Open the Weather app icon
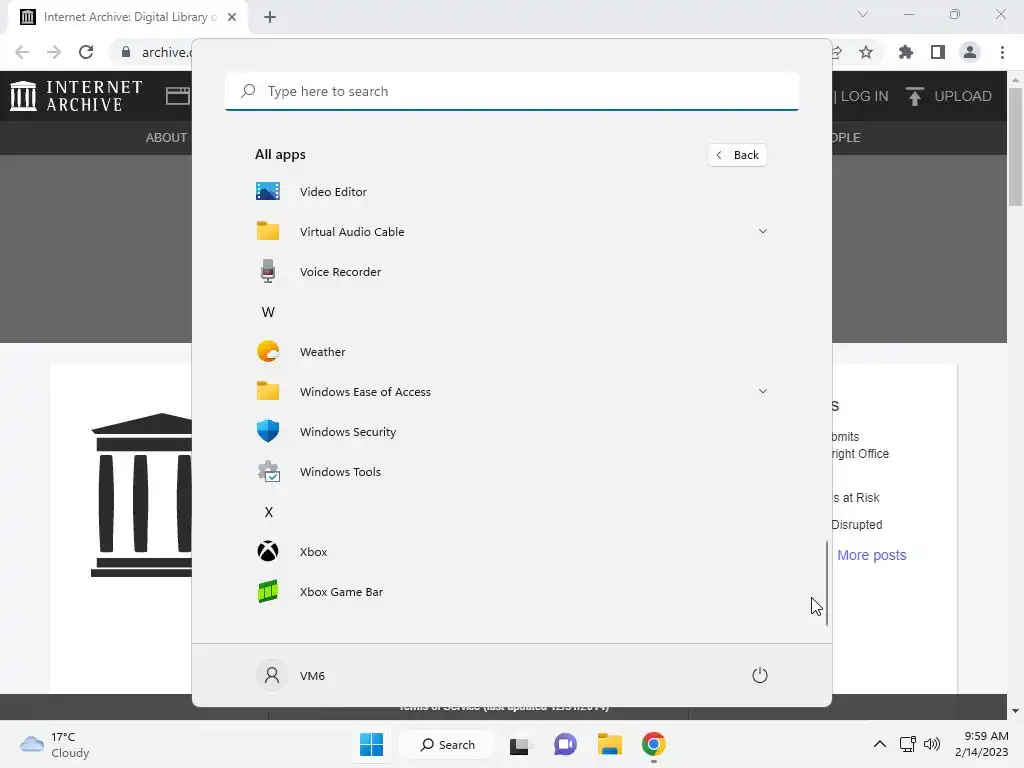The height and width of the screenshot is (768, 1024). 268,351
